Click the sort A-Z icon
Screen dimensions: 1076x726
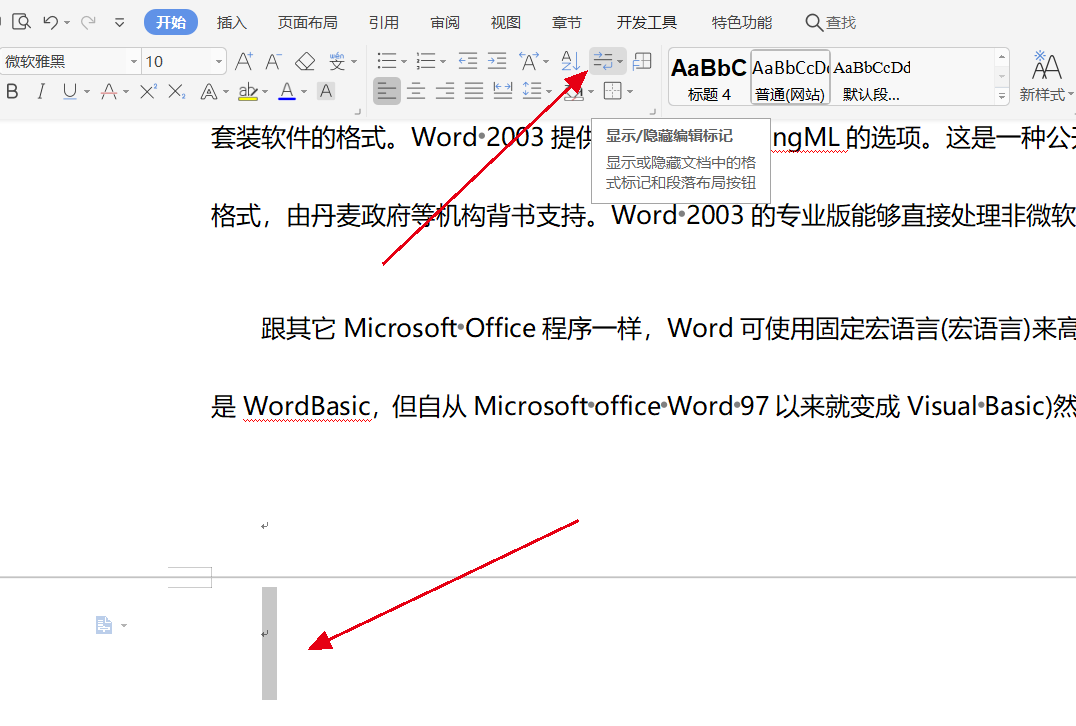point(570,61)
